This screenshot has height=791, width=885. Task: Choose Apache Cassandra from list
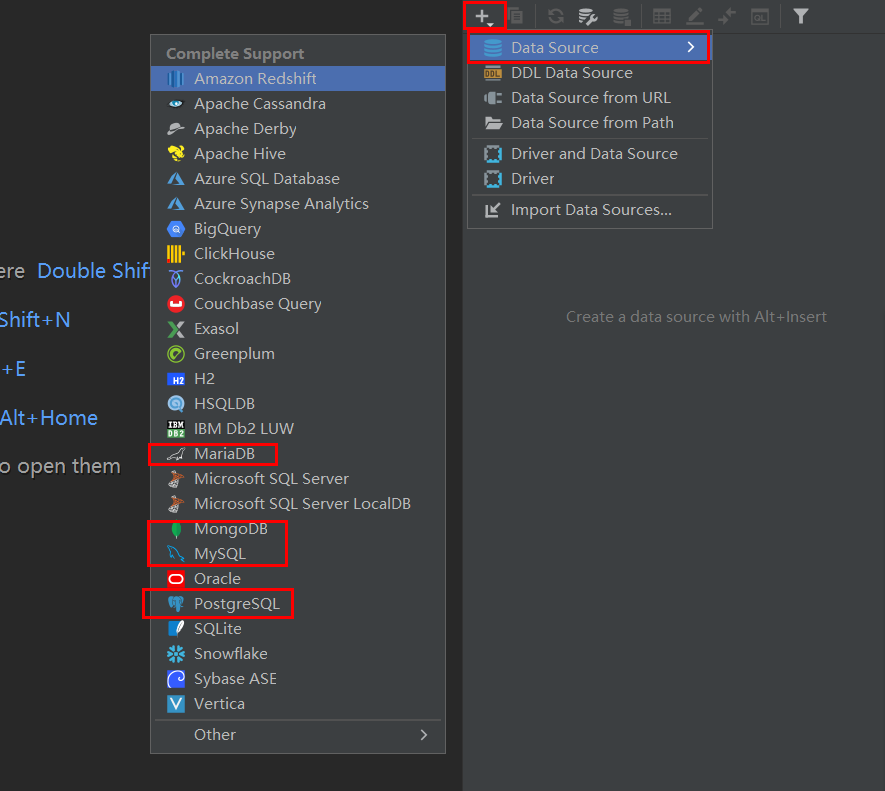click(x=298, y=104)
